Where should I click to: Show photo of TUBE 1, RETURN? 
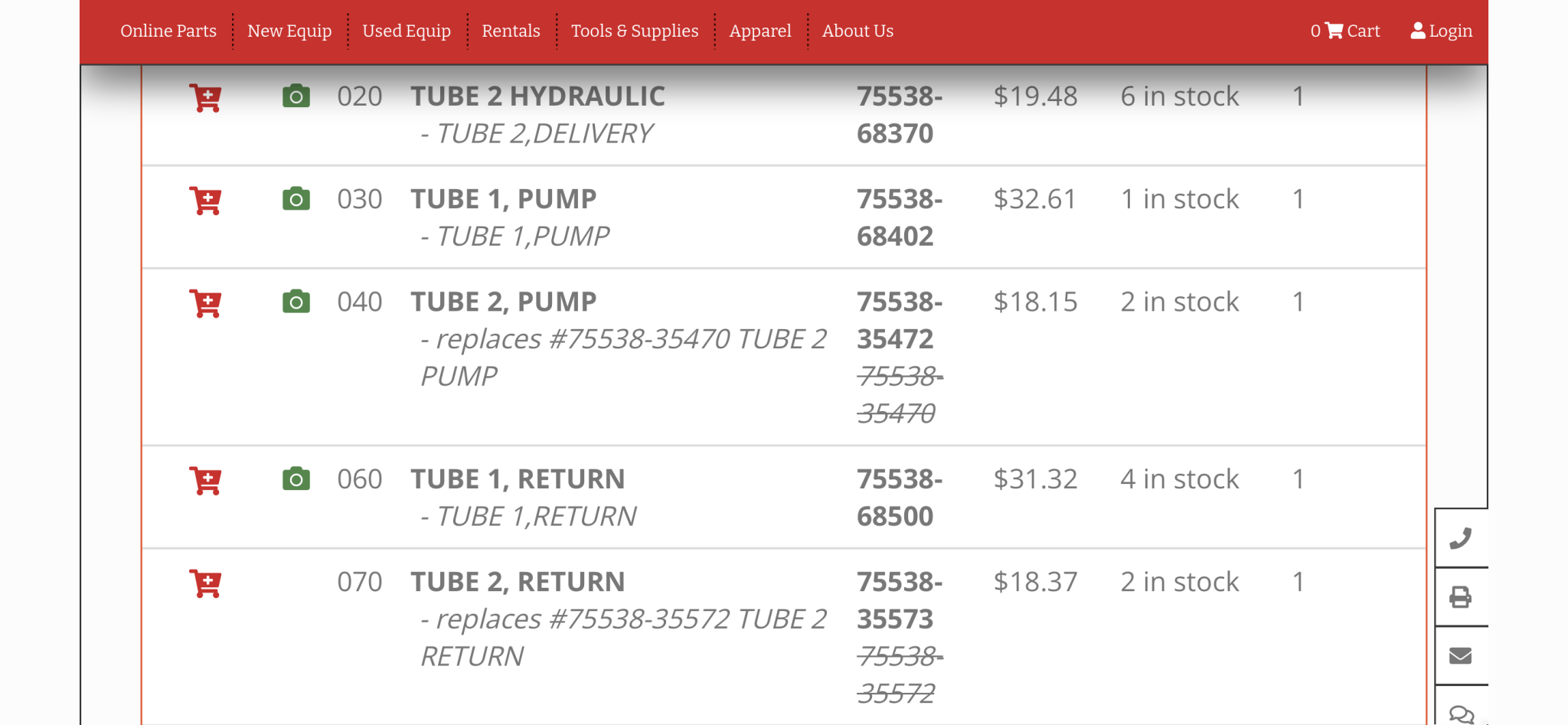click(x=296, y=479)
